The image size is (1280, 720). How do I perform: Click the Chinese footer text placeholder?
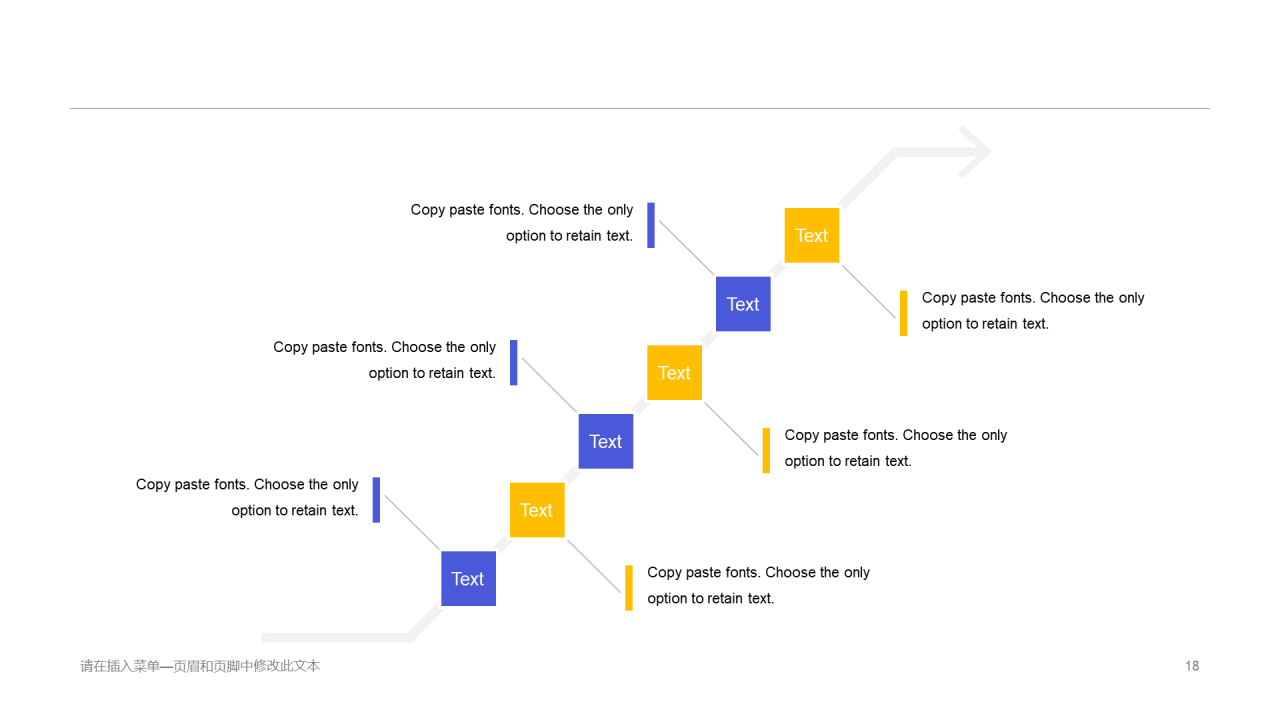200,666
